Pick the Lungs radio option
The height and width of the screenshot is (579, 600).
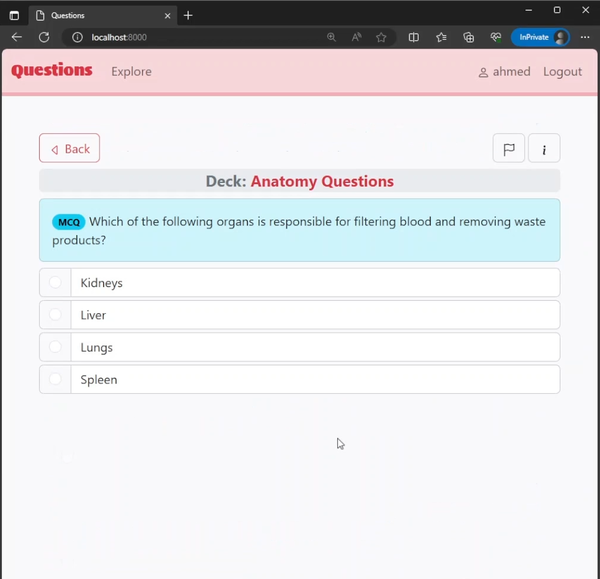click(x=55, y=347)
